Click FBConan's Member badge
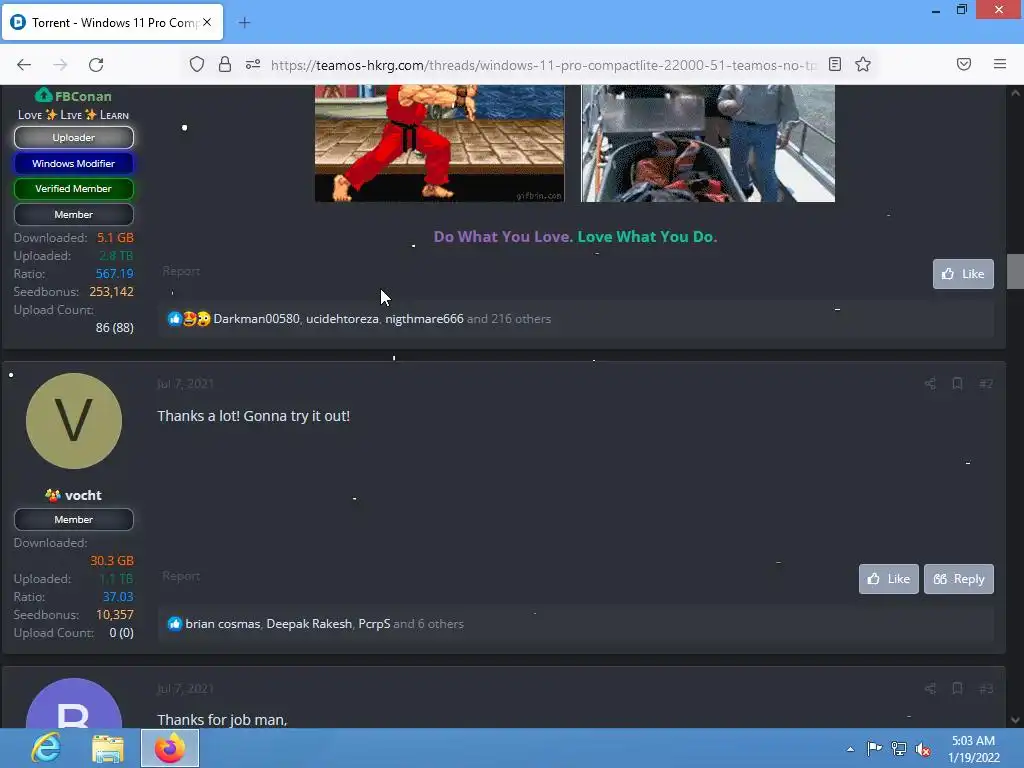The height and width of the screenshot is (768, 1024). pyautogui.click(x=74, y=214)
